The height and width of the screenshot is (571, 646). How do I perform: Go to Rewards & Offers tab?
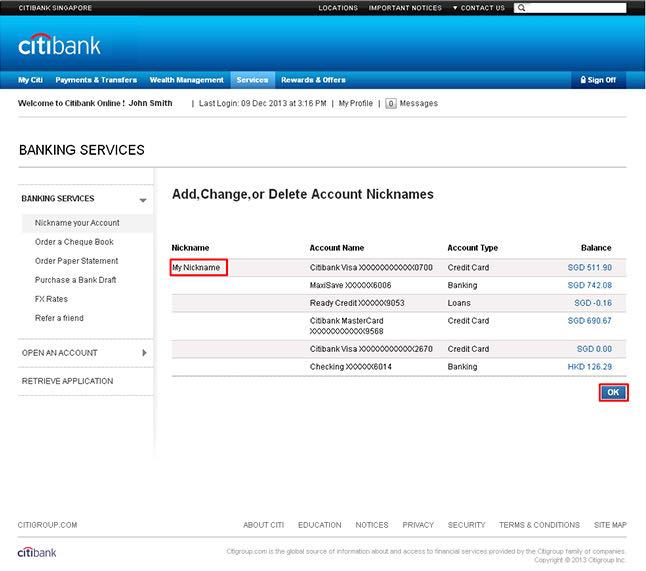[313, 80]
